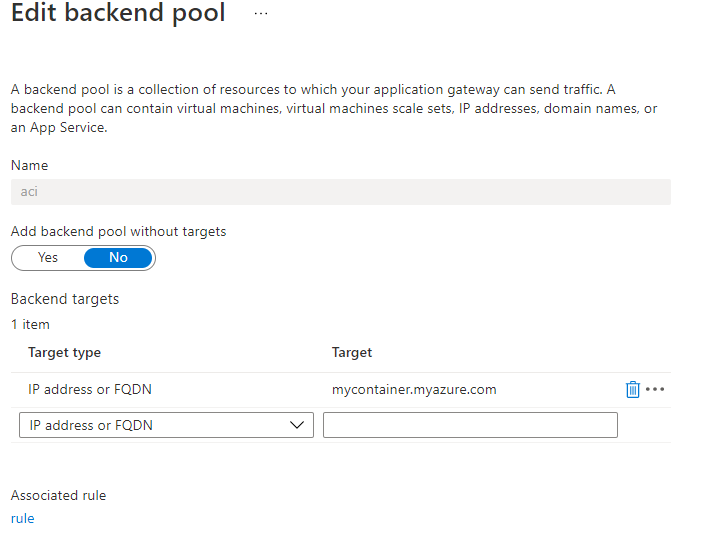Click the "1 item" count text
720x544 pixels.
(30, 324)
